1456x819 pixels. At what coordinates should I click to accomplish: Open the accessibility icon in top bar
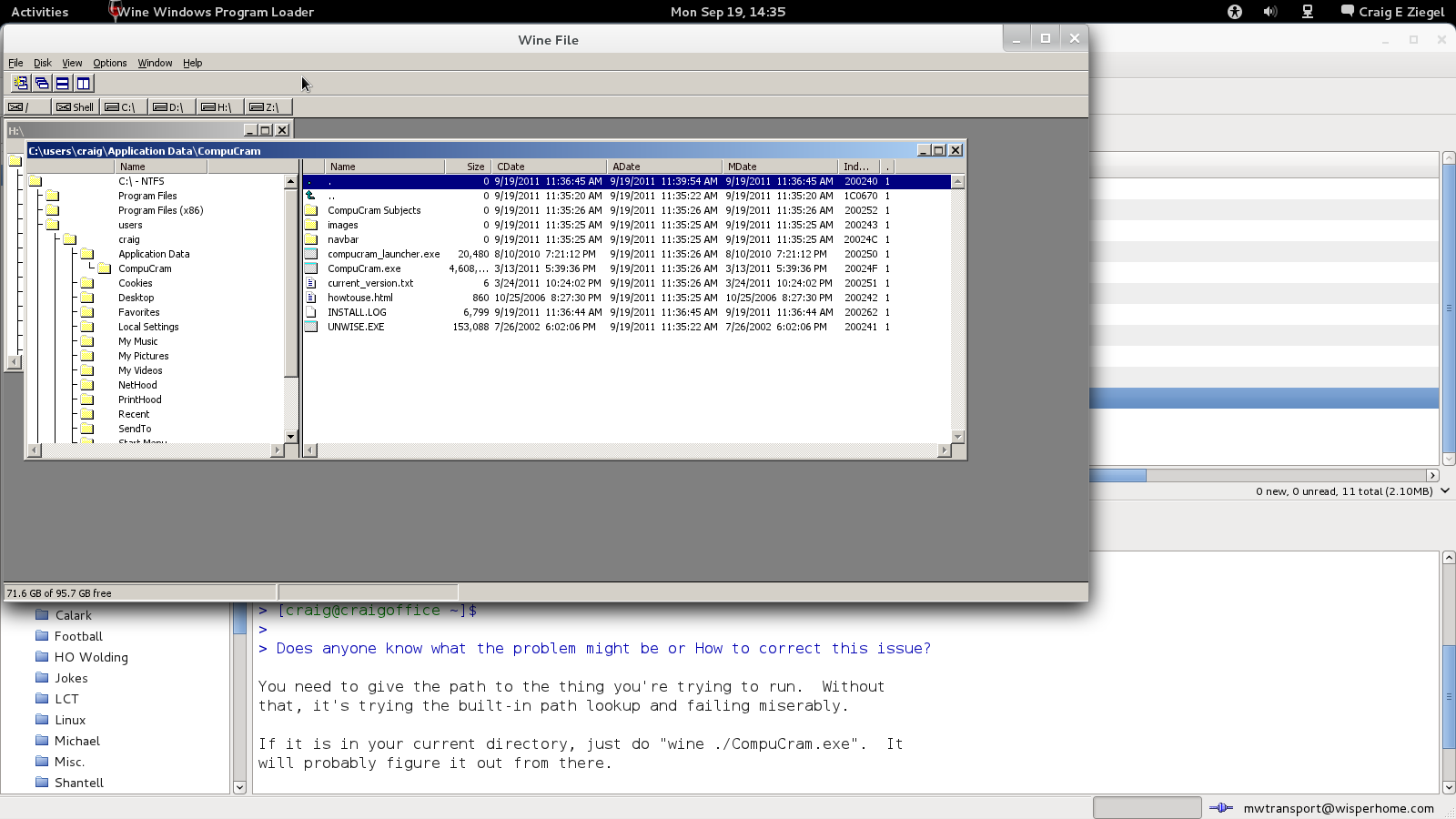[x=1235, y=12]
